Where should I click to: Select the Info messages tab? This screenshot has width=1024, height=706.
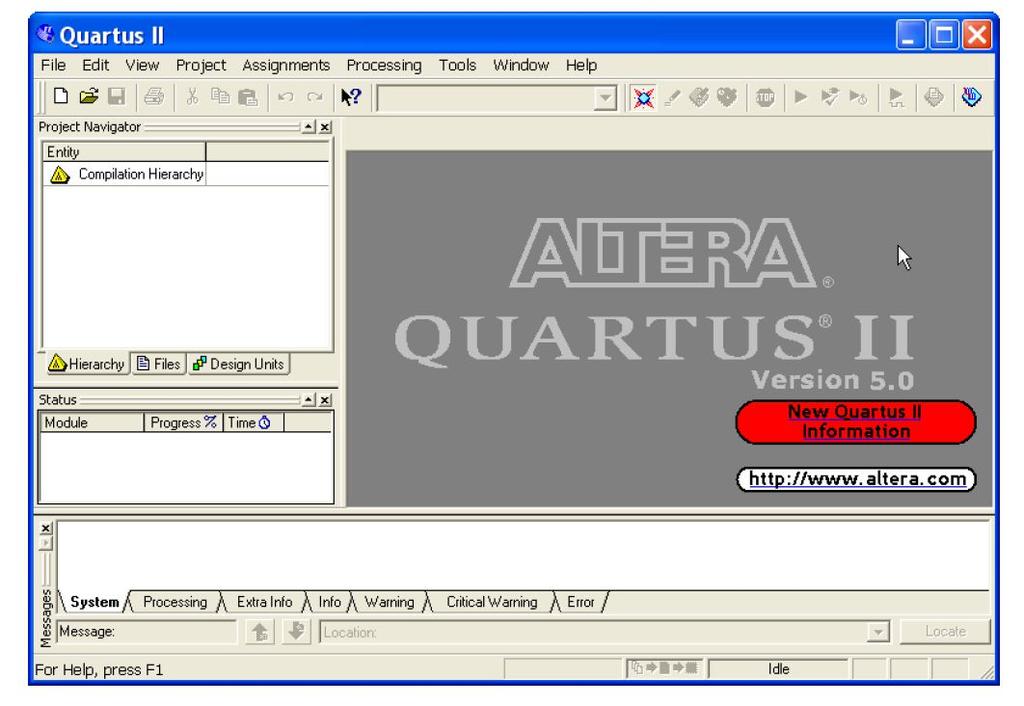click(x=330, y=602)
